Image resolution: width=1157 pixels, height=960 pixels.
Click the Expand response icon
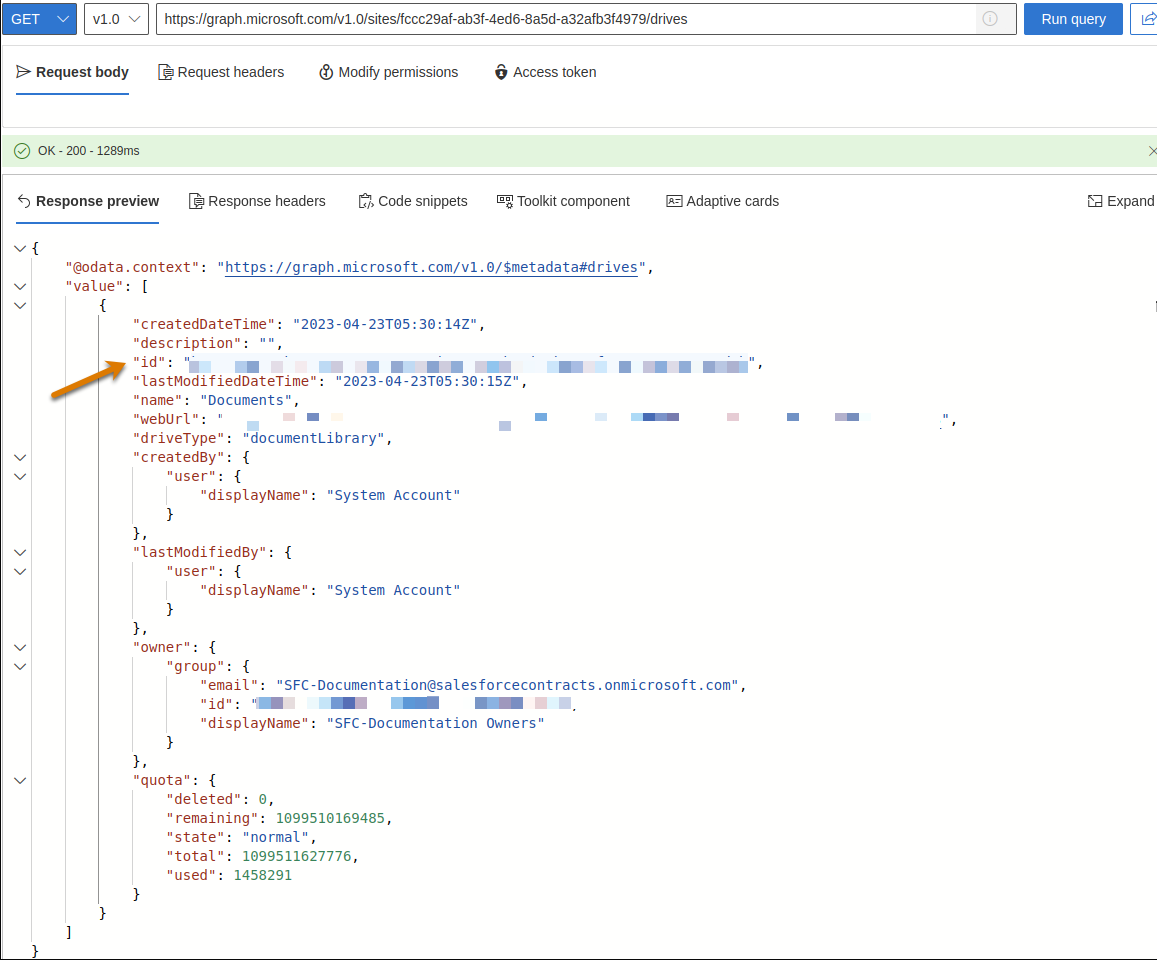click(x=1095, y=201)
